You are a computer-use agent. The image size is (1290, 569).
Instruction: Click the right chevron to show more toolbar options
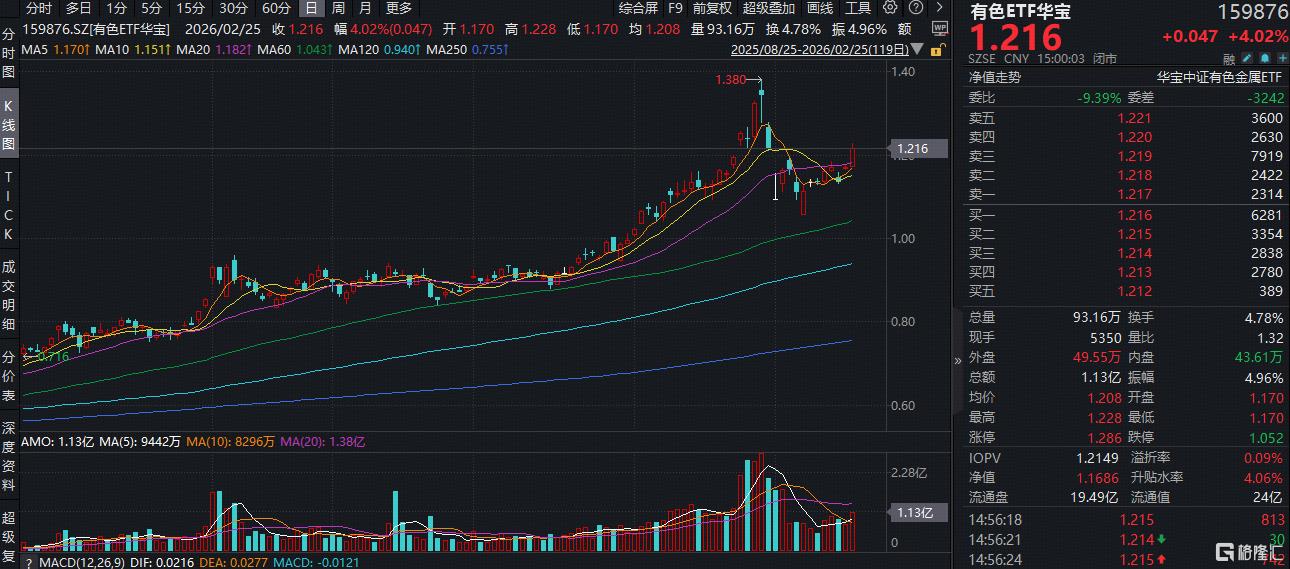939,7
